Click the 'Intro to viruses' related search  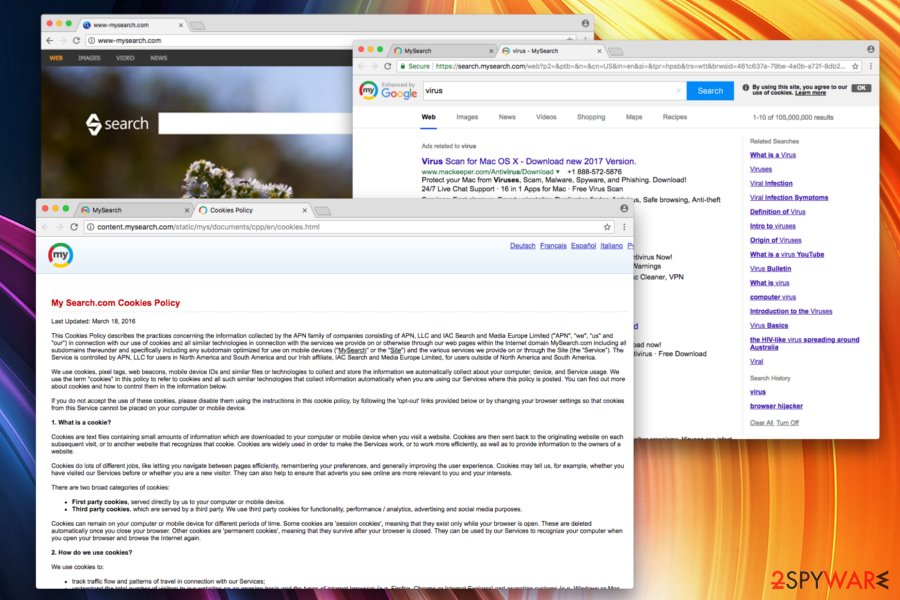click(x=773, y=226)
